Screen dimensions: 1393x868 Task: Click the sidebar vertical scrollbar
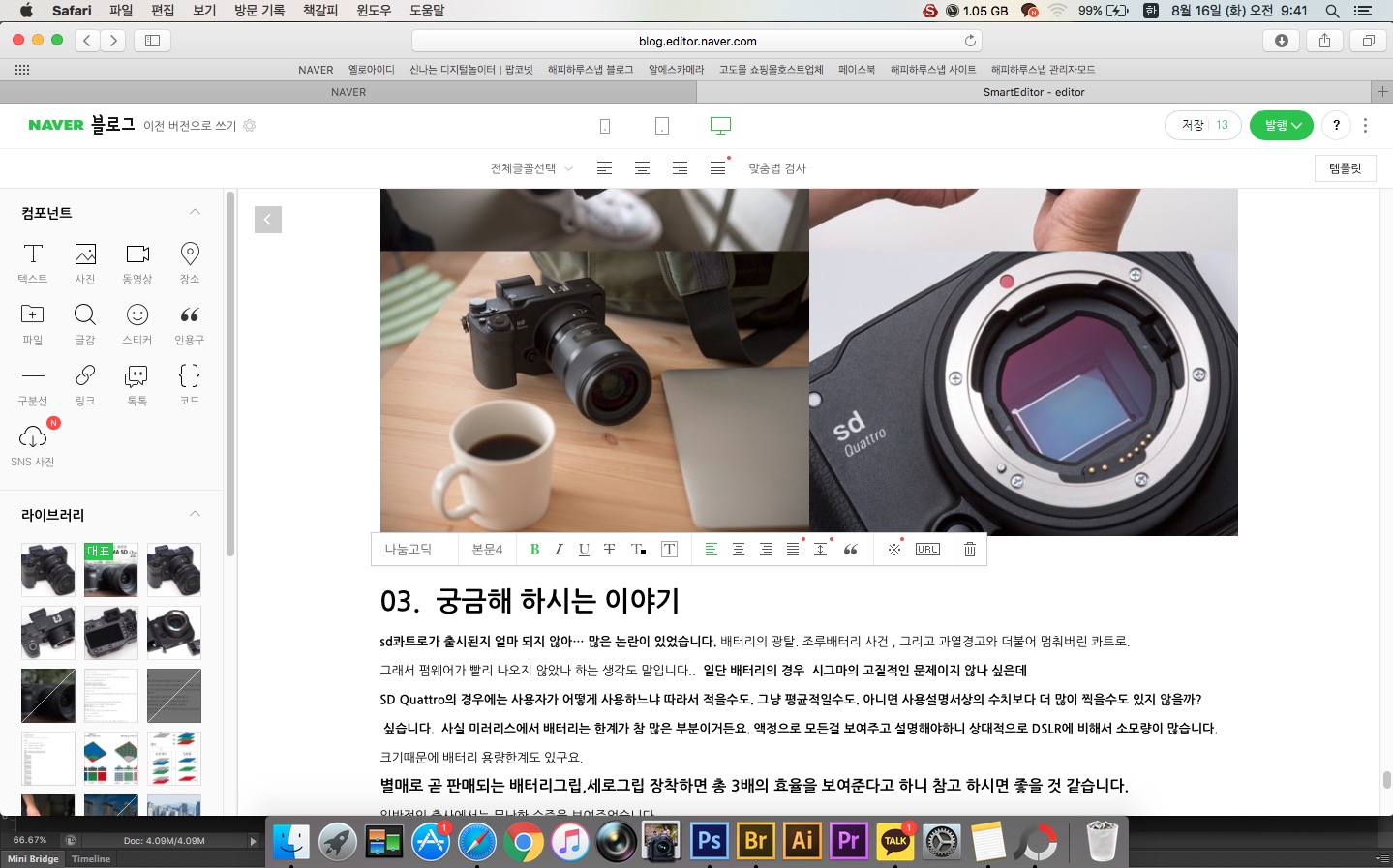click(230, 374)
